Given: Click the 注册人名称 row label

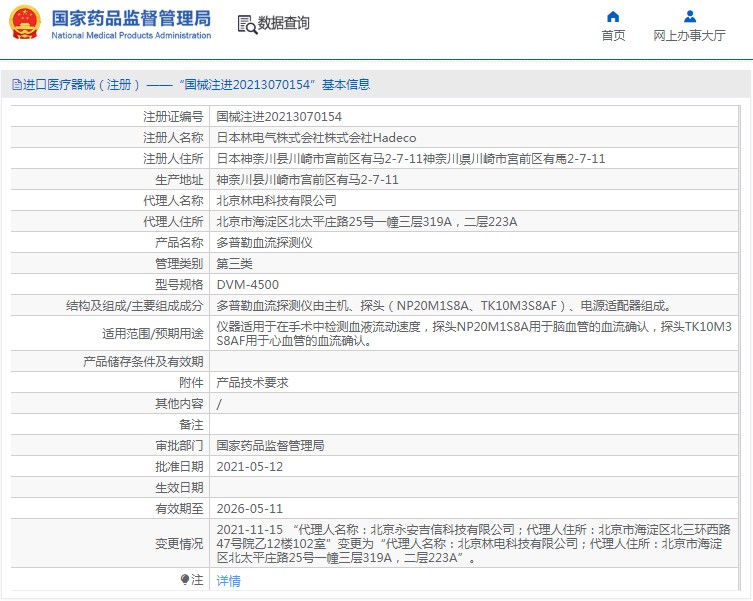Looking at the screenshot, I should (x=173, y=138).
